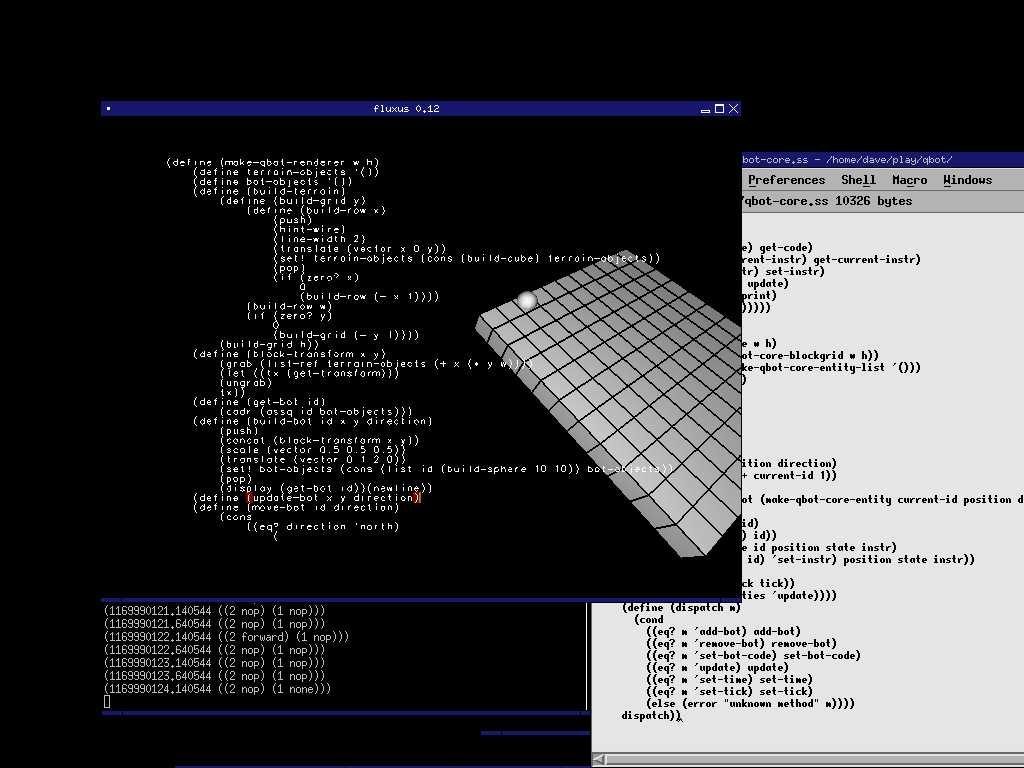Click '(scale (vector 0.5 0.5 0.5))' in fluxus
Screen dimensions: 1024x768
(313, 450)
